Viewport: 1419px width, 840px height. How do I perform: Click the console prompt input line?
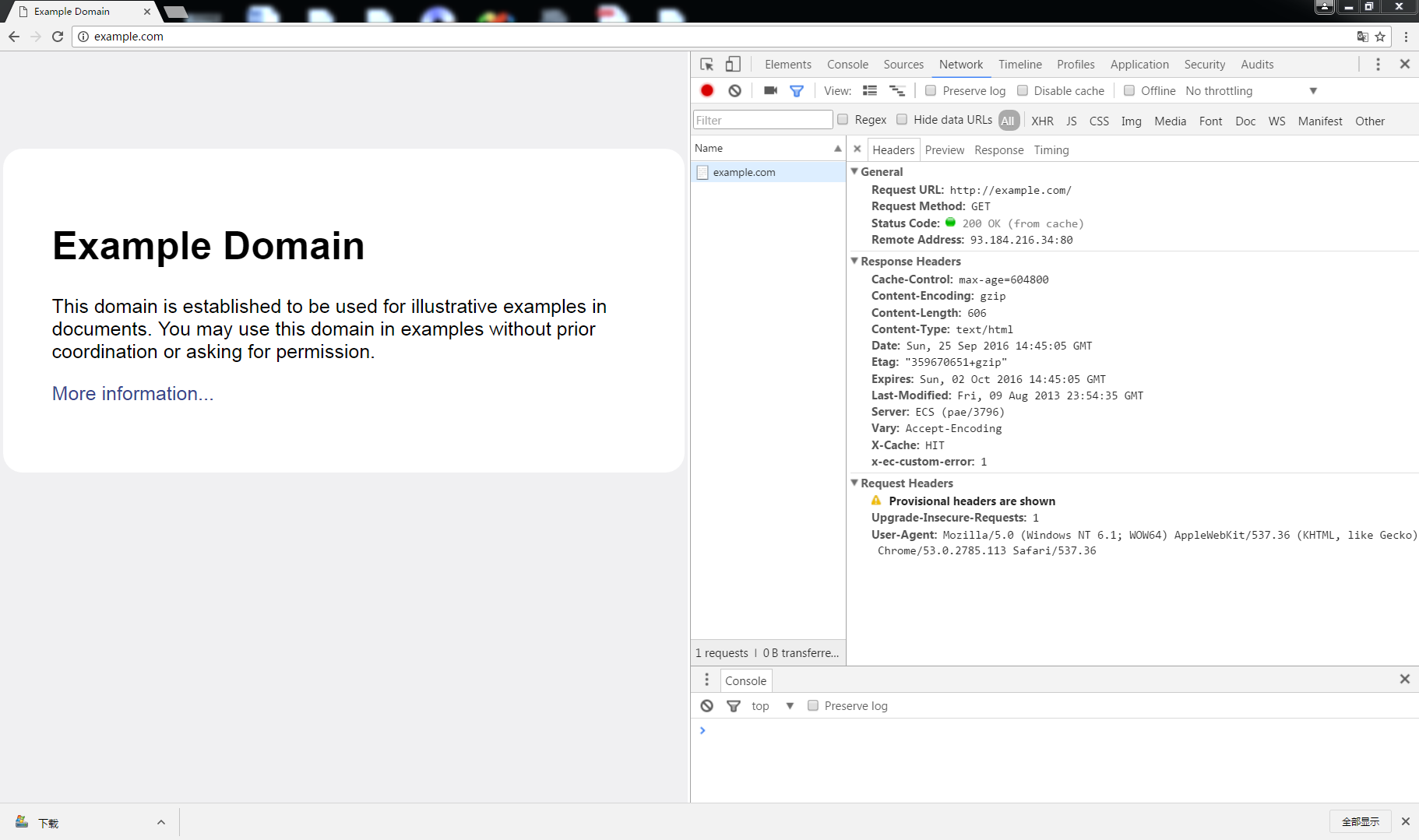click(1059, 730)
